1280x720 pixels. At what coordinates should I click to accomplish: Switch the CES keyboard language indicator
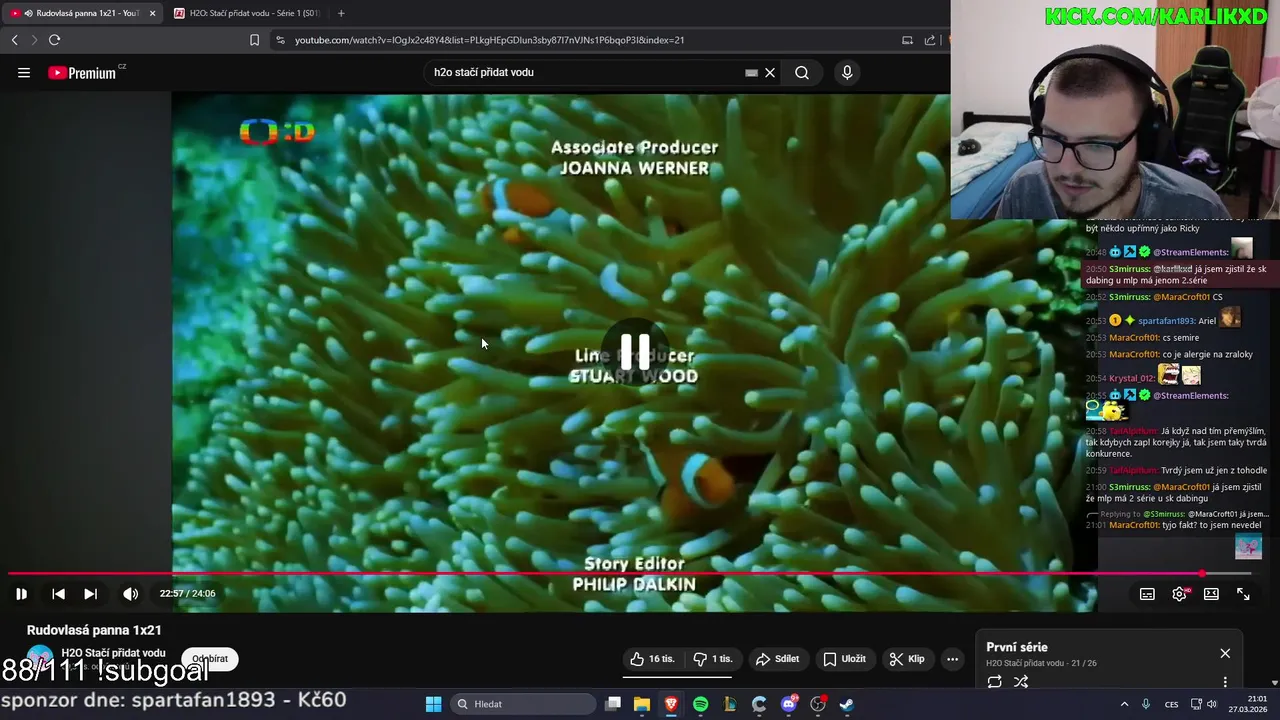coord(1171,704)
